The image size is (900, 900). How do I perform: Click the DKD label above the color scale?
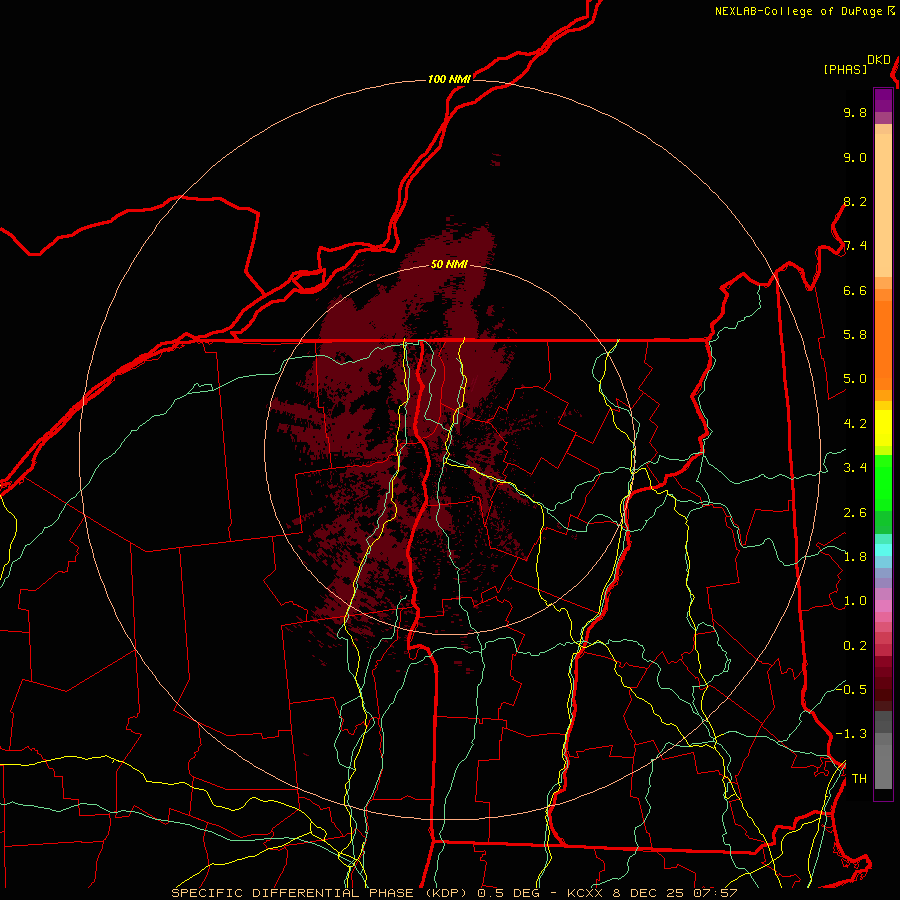[x=879, y=60]
